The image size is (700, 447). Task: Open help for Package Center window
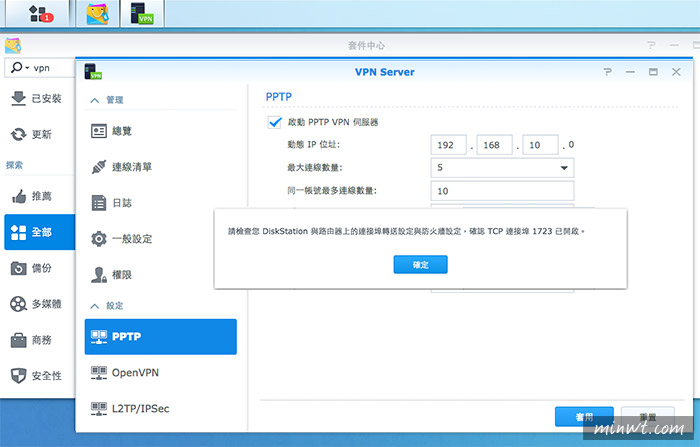pos(651,45)
